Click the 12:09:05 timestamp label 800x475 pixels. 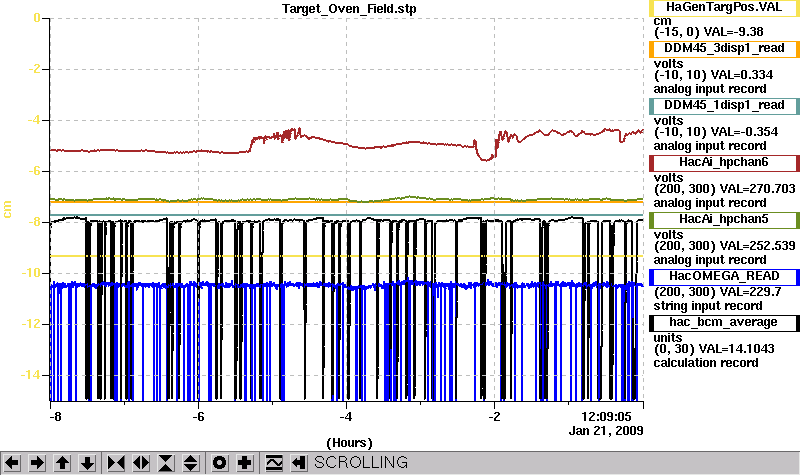click(606, 416)
